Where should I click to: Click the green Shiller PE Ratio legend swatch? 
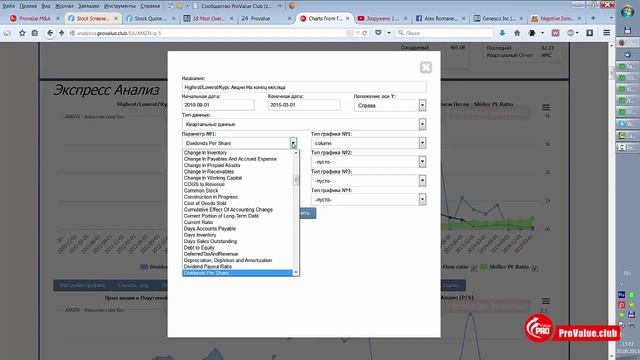(x=484, y=267)
